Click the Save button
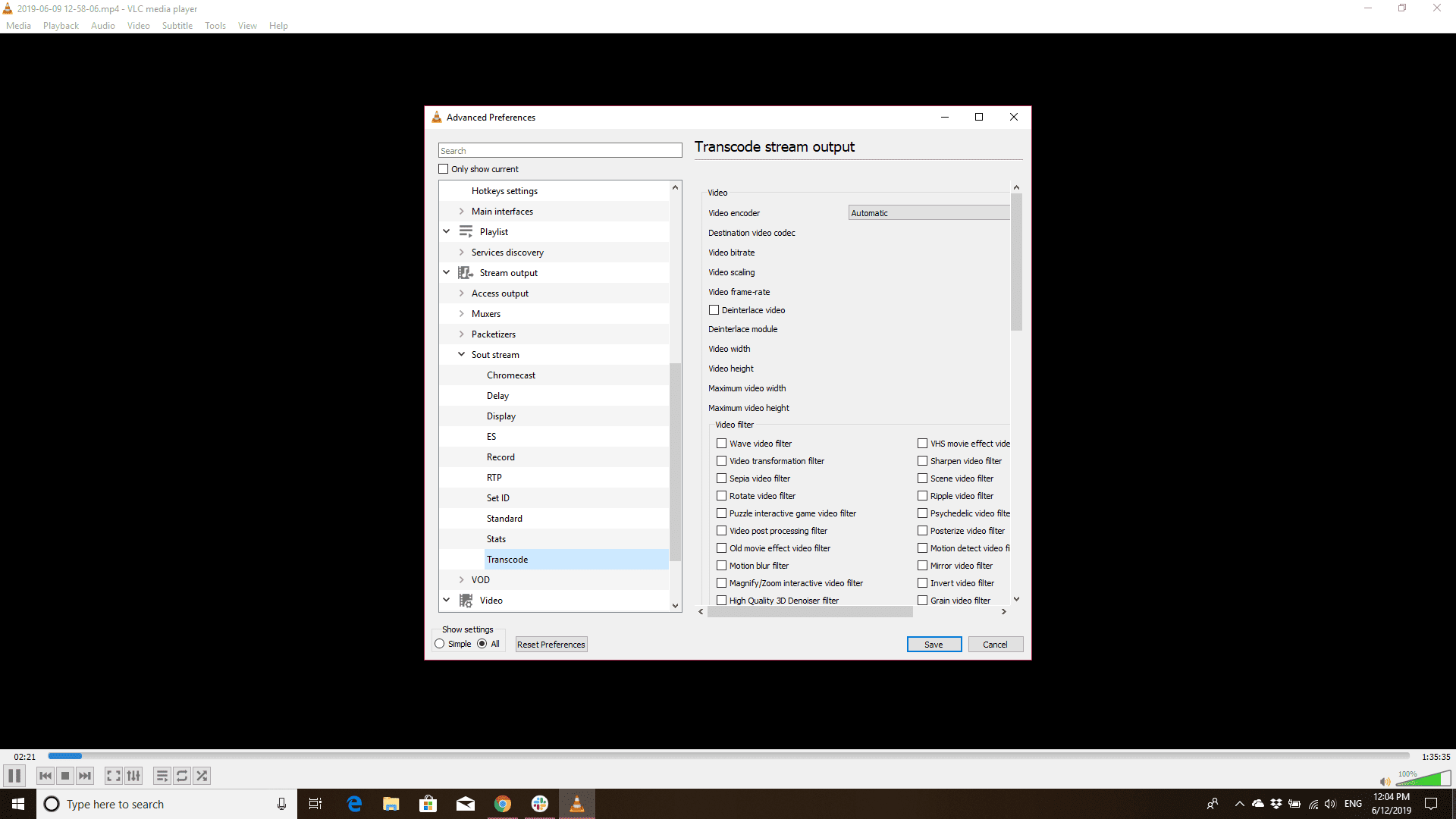This screenshot has height=819, width=1456. tap(934, 645)
